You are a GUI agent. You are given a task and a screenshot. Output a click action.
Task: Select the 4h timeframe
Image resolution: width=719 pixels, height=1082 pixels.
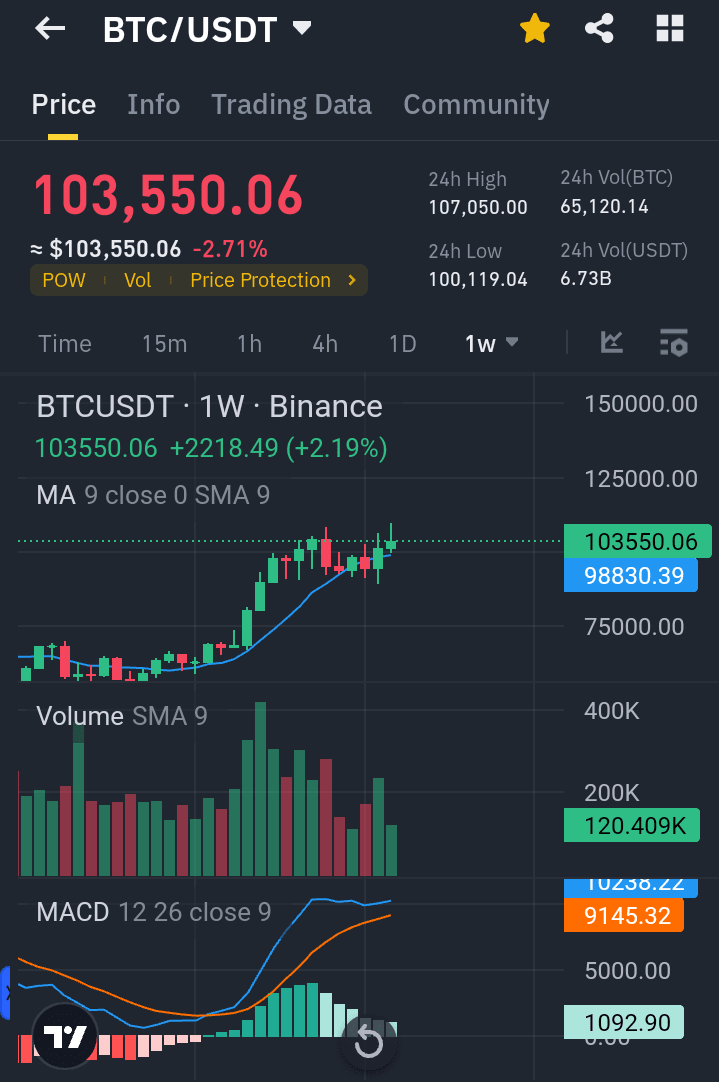(x=325, y=344)
